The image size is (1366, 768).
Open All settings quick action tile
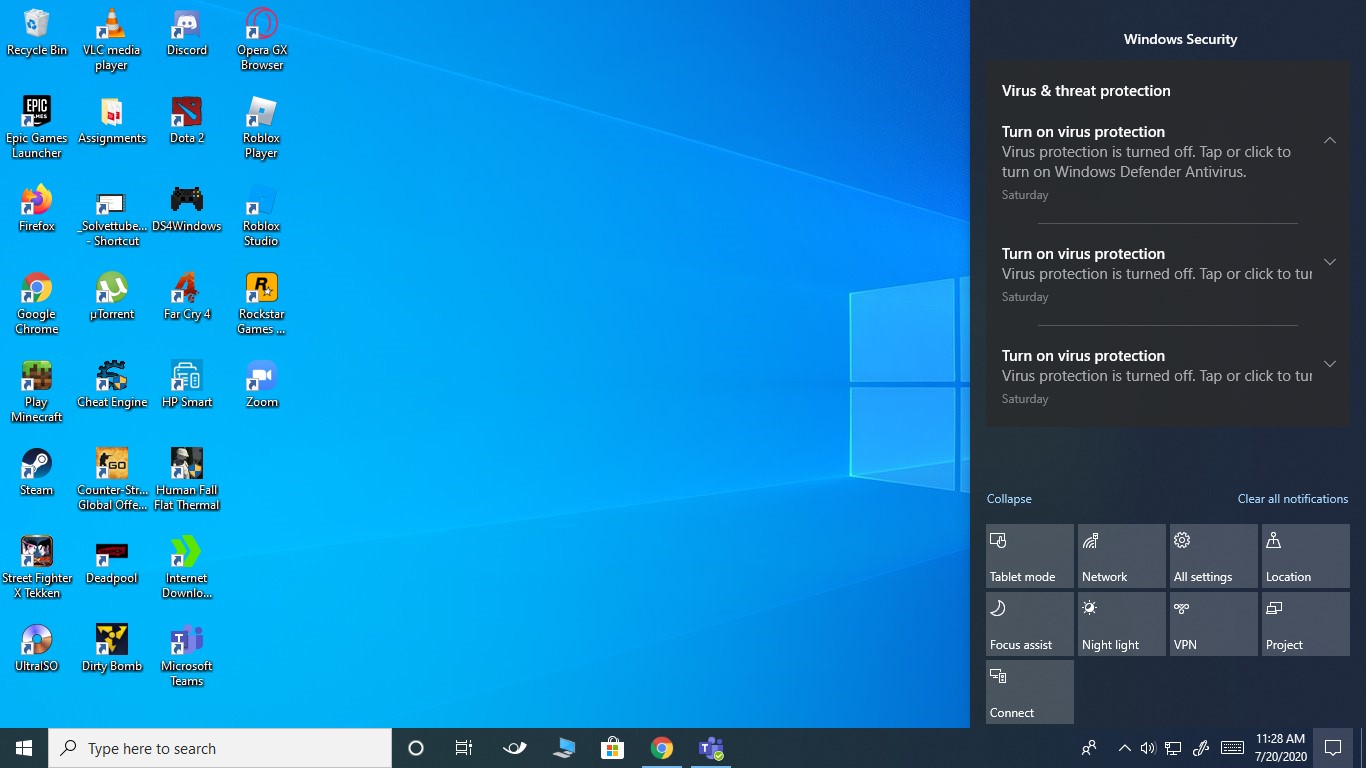(1214, 556)
